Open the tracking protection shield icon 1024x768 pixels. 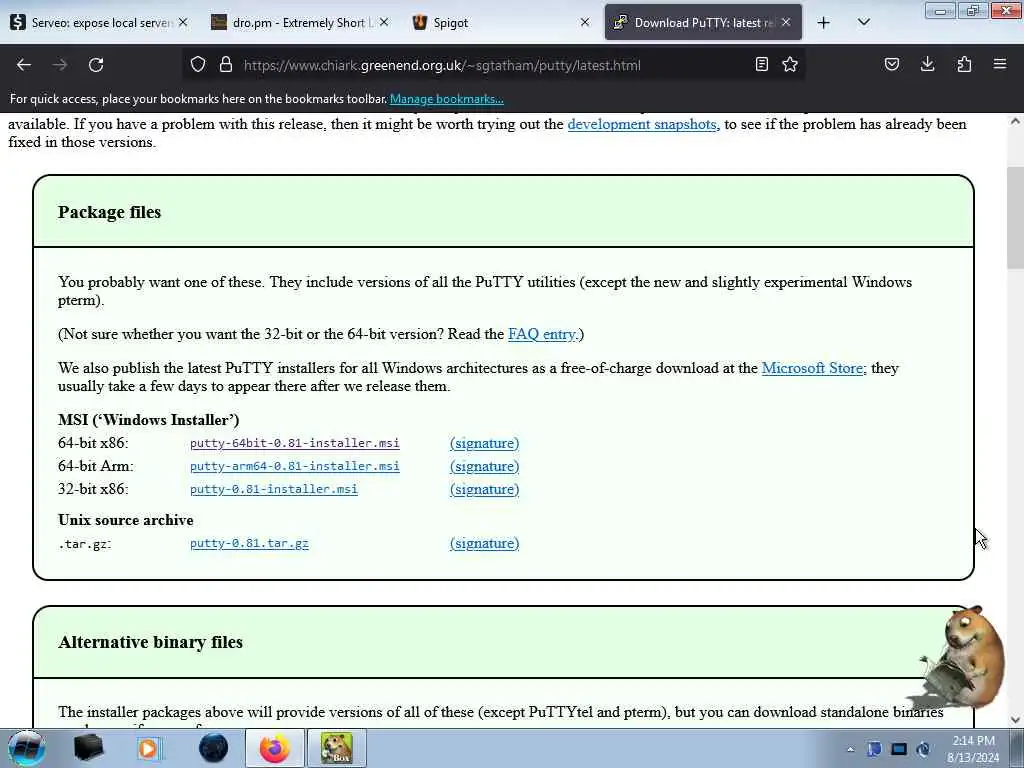[198, 65]
